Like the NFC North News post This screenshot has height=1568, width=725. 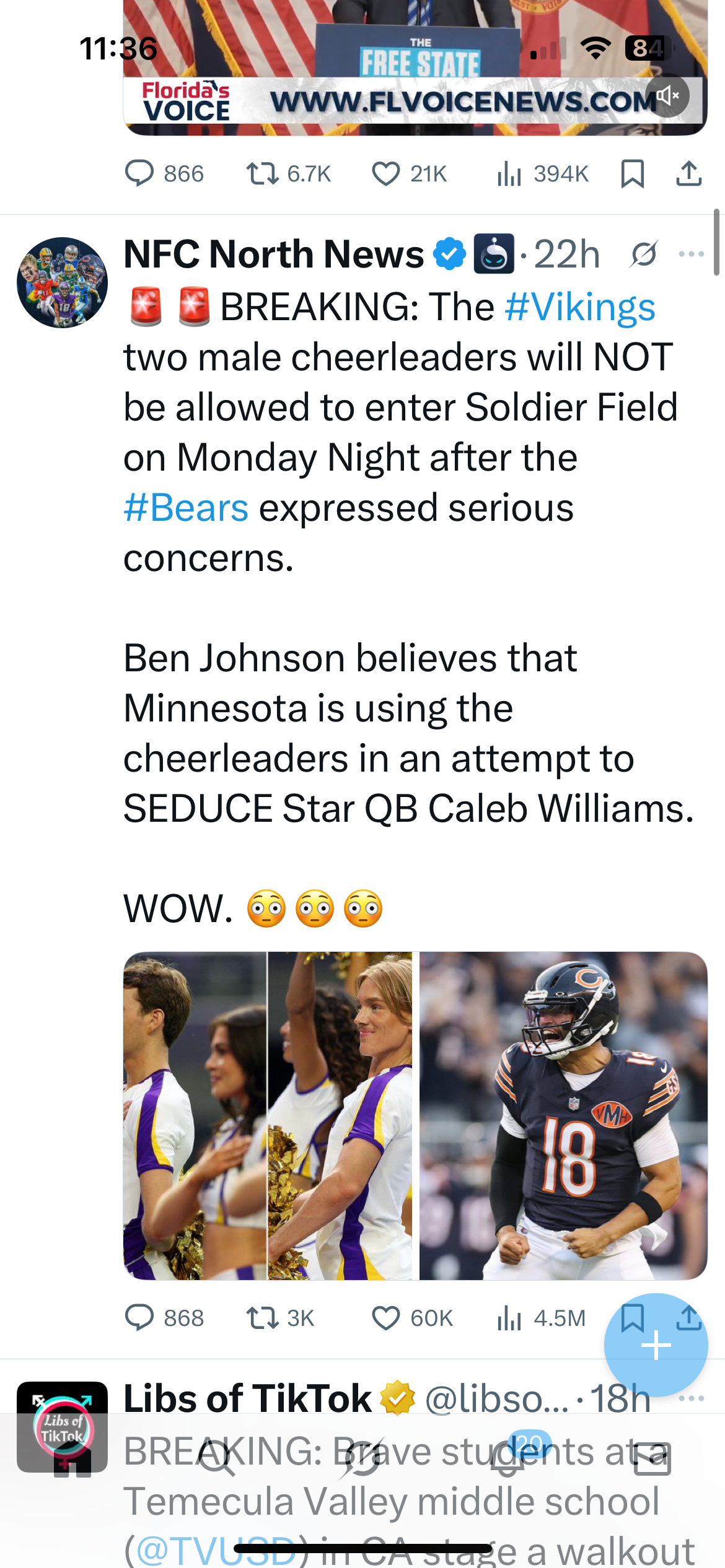click(385, 1318)
